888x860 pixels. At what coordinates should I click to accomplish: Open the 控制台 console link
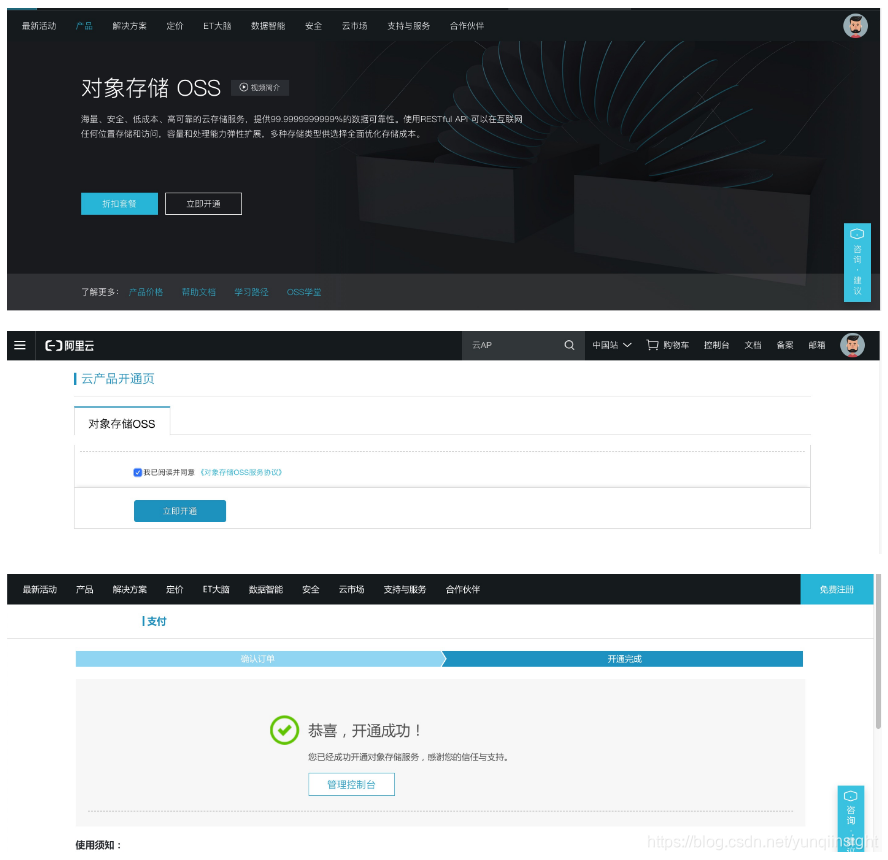coord(716,345)
